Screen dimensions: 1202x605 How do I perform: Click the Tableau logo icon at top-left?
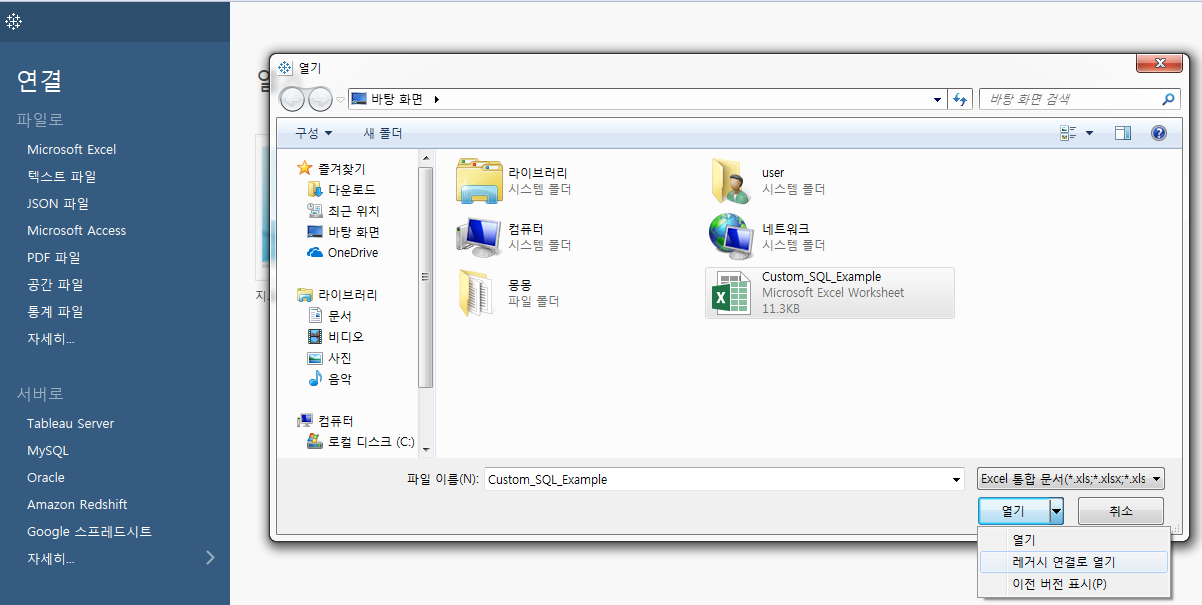click(13, 21)
